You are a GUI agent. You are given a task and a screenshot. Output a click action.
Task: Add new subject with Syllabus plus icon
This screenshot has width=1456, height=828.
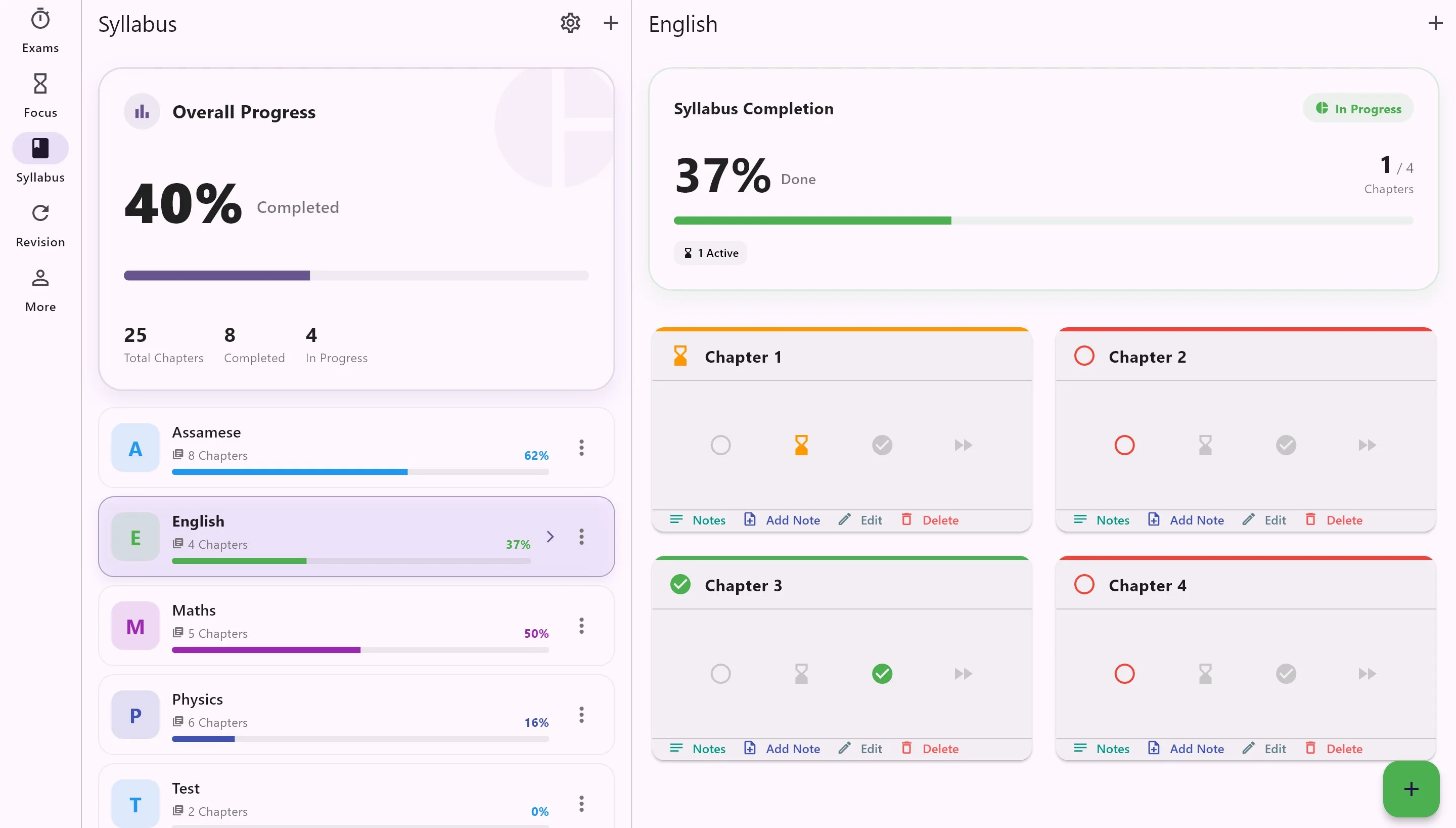(610, 23)
